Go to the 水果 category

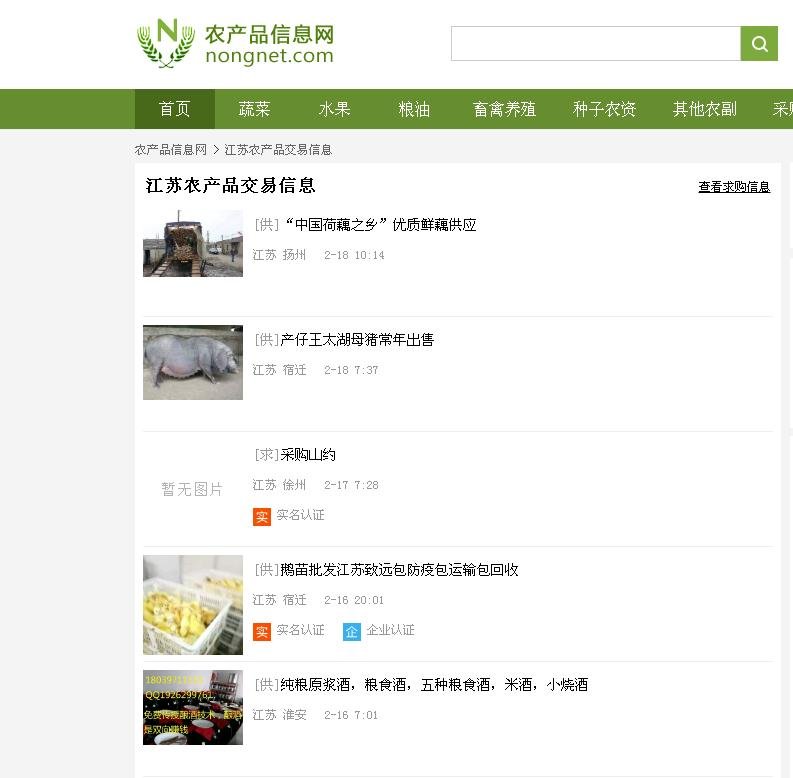tap(335, 109)
